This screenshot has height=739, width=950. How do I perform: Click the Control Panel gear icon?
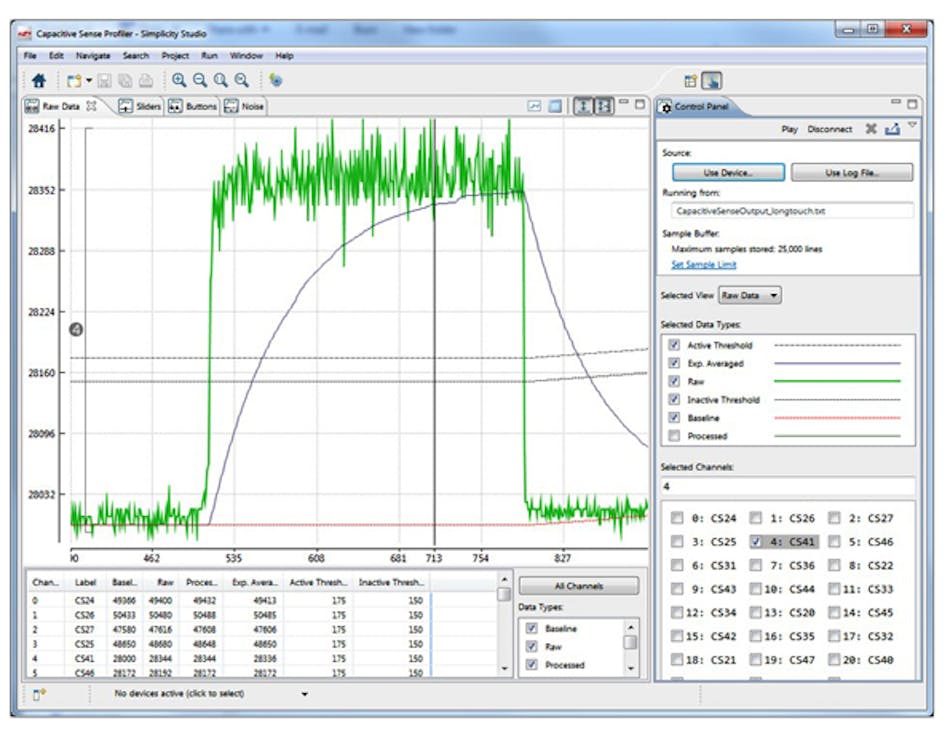pyautogui.click(x=668, y=106)
